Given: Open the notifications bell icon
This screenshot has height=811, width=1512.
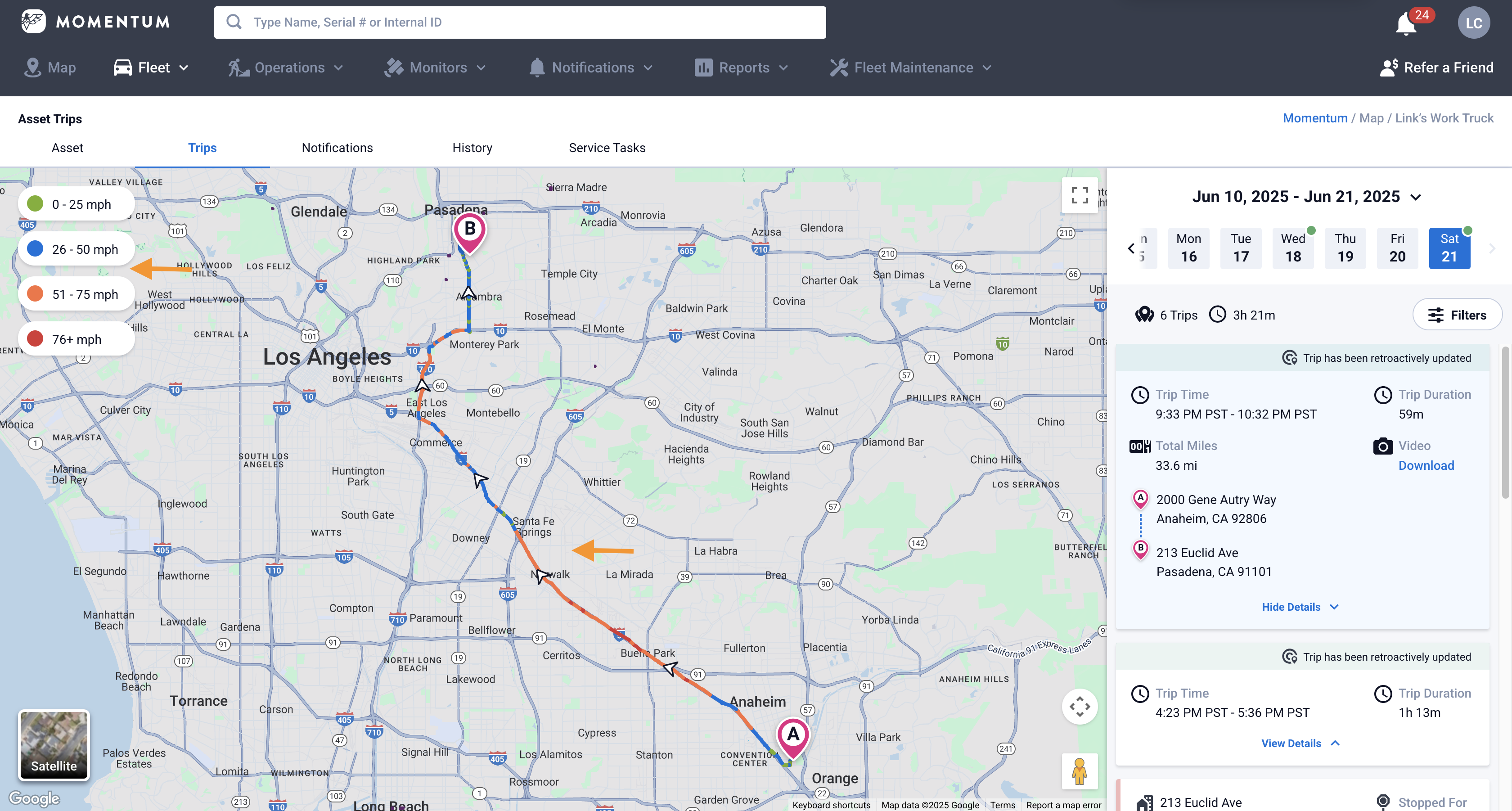Looking at the screenshot, I should [x=1406, y=24].
